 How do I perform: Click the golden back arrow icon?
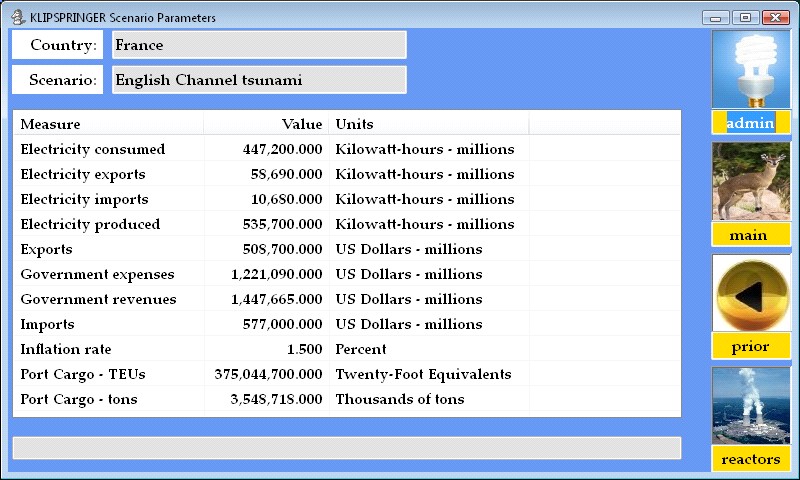(x=750, y=293)
